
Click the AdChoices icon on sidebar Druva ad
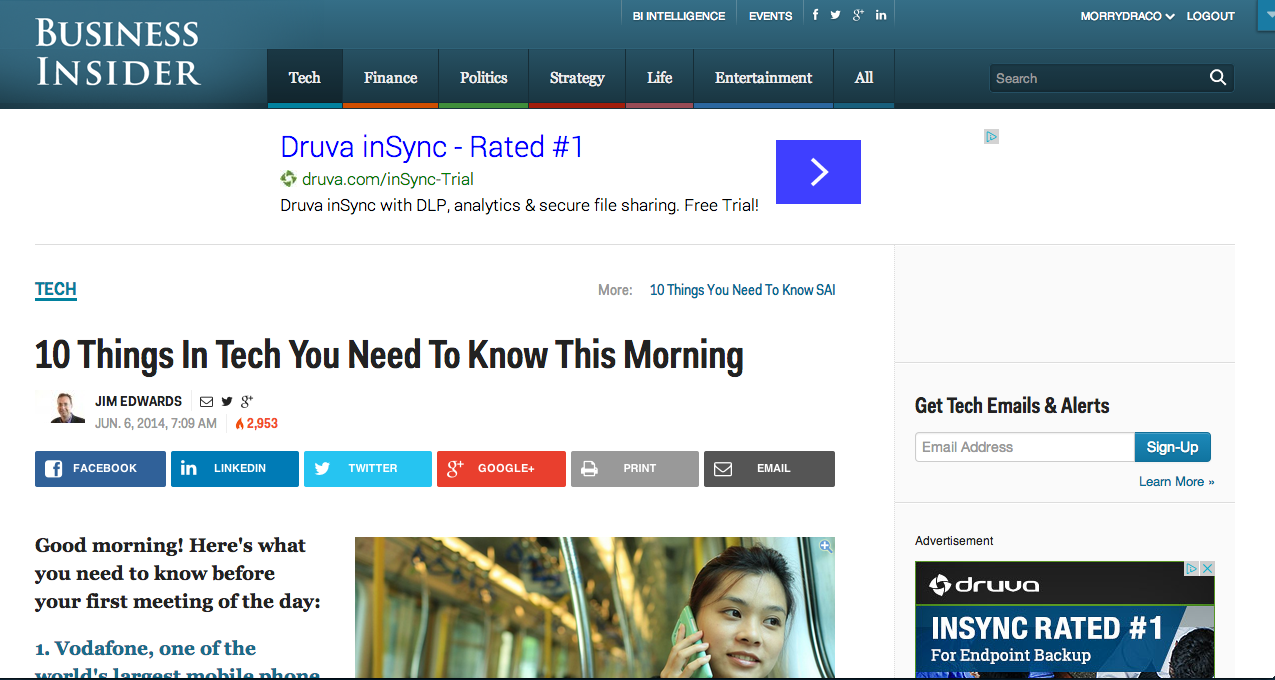pyautogui.click(x=1193, y=568)
